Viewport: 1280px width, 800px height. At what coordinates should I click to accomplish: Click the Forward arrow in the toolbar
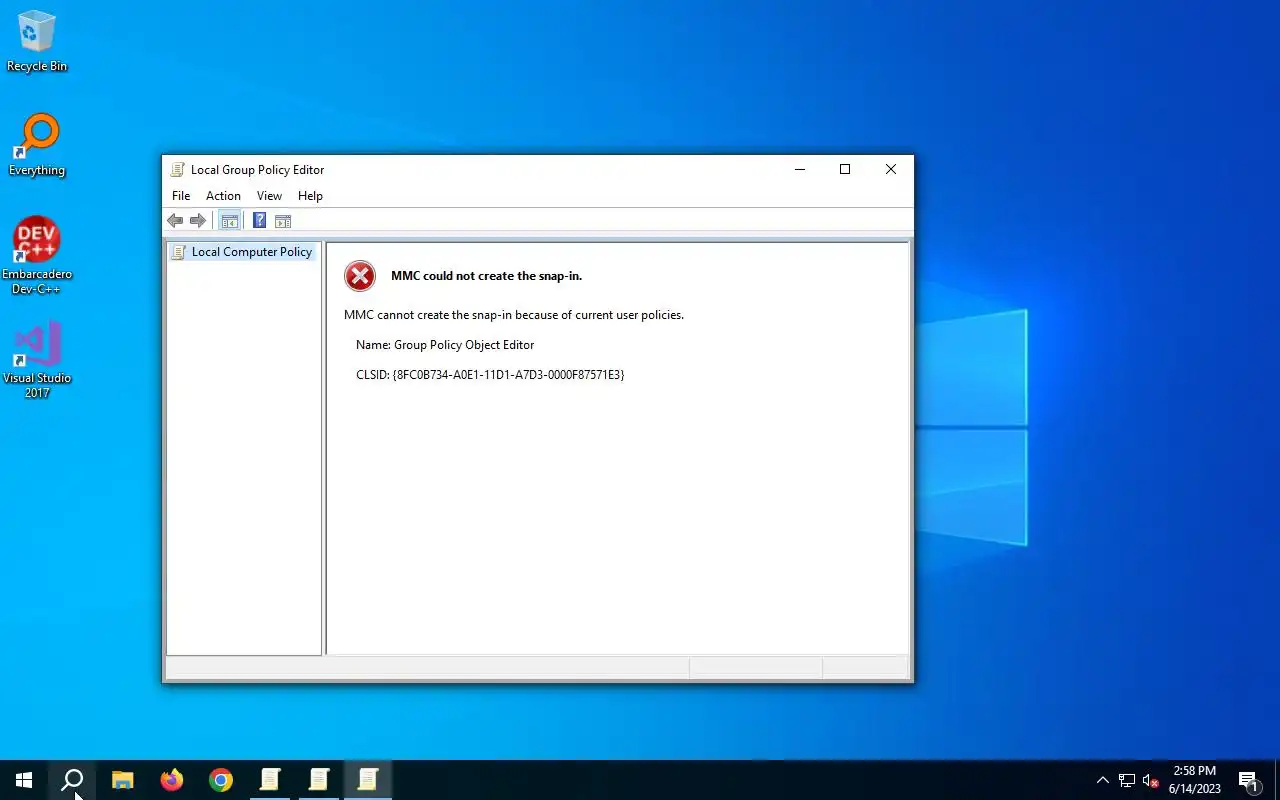[198, 221]
